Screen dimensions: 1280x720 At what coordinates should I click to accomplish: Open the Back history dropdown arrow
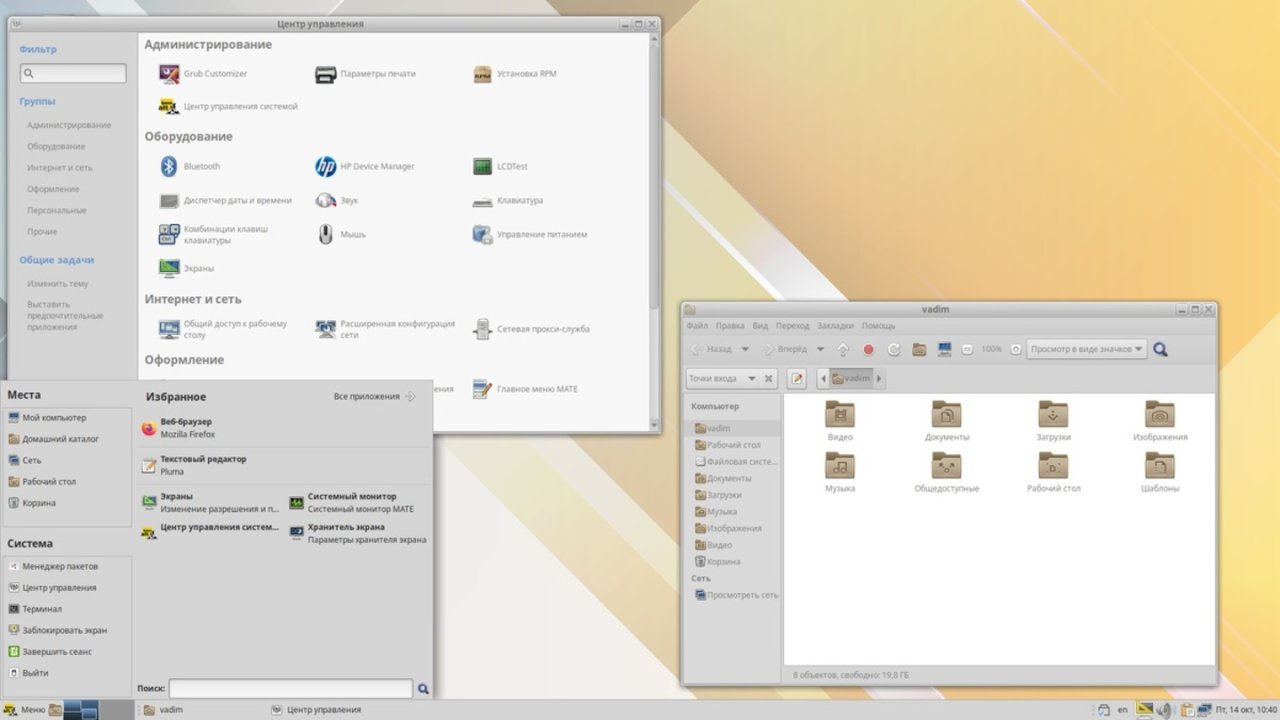pos(745,349)
